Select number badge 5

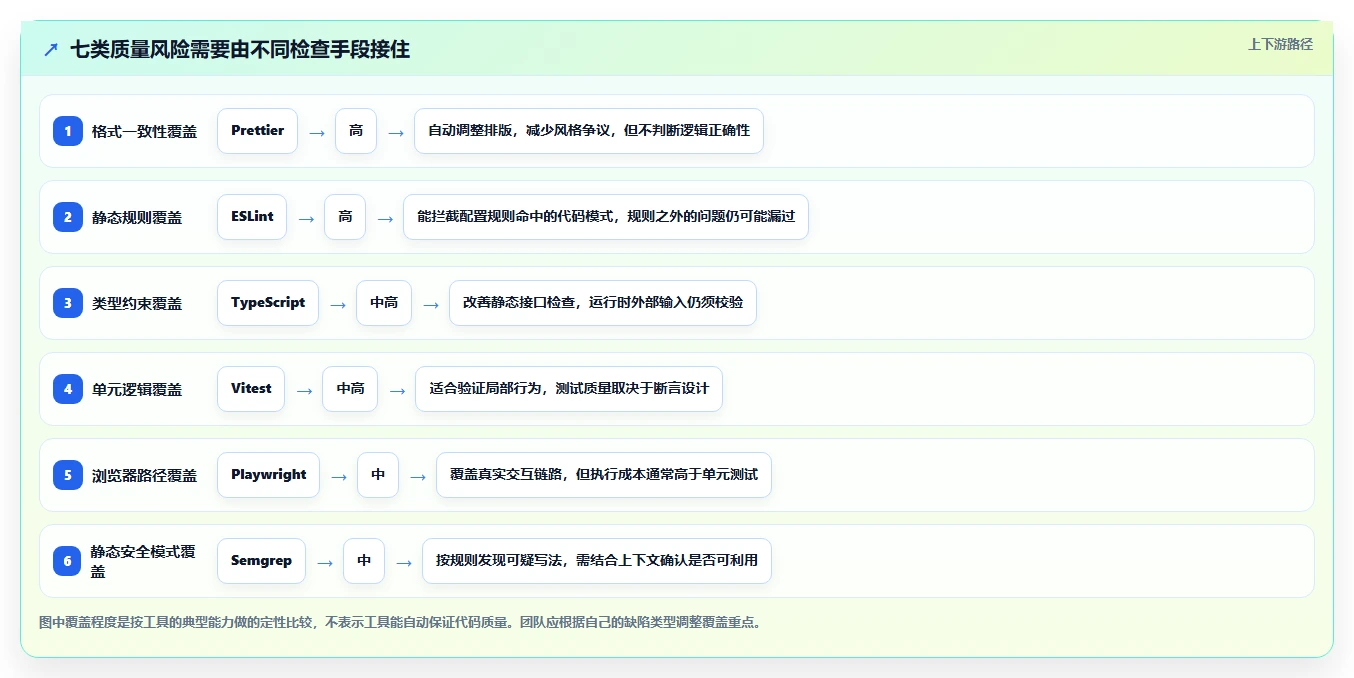click(68, 475)
